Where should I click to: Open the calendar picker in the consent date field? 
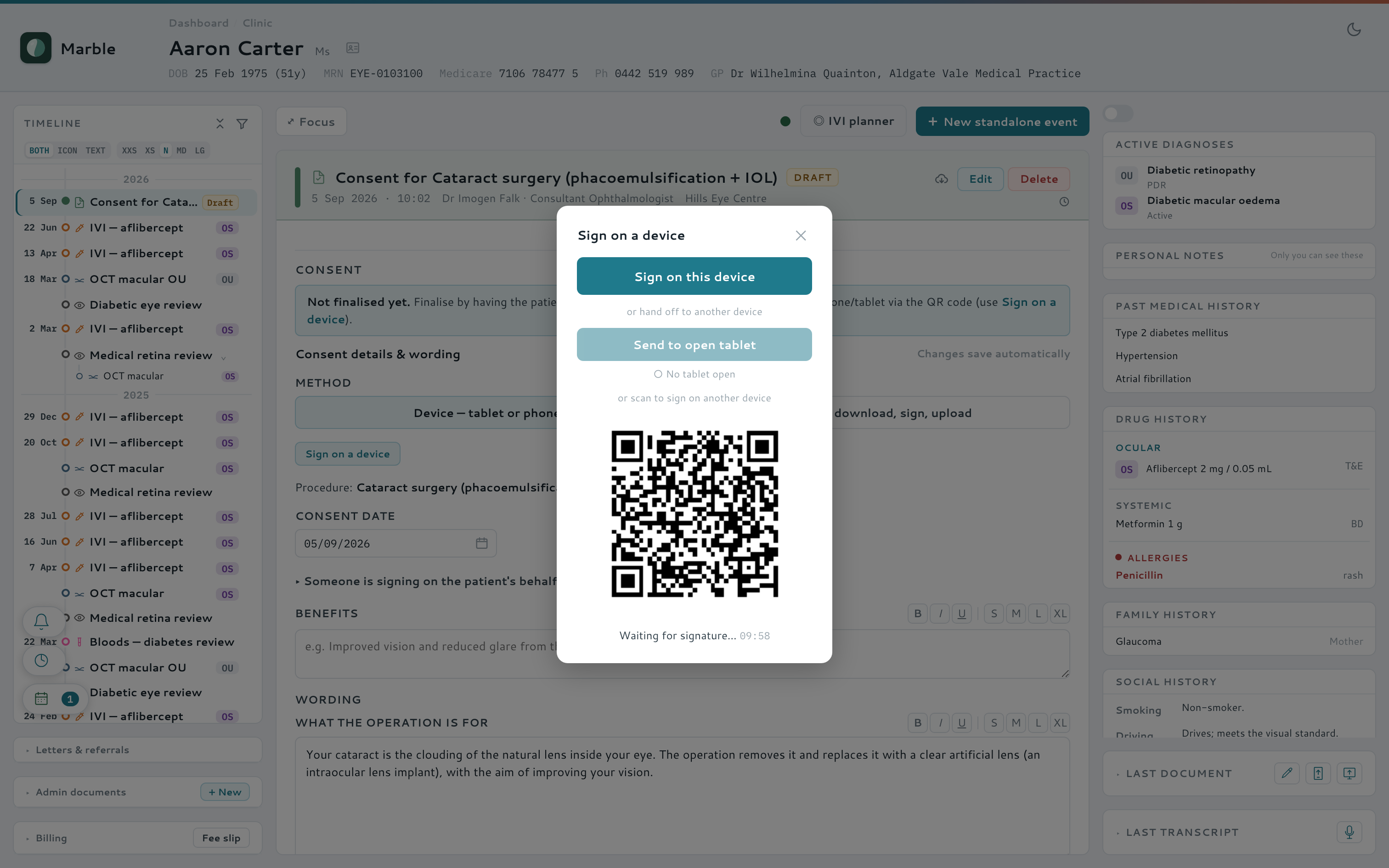pyautogui.click(x=481, y=543)
